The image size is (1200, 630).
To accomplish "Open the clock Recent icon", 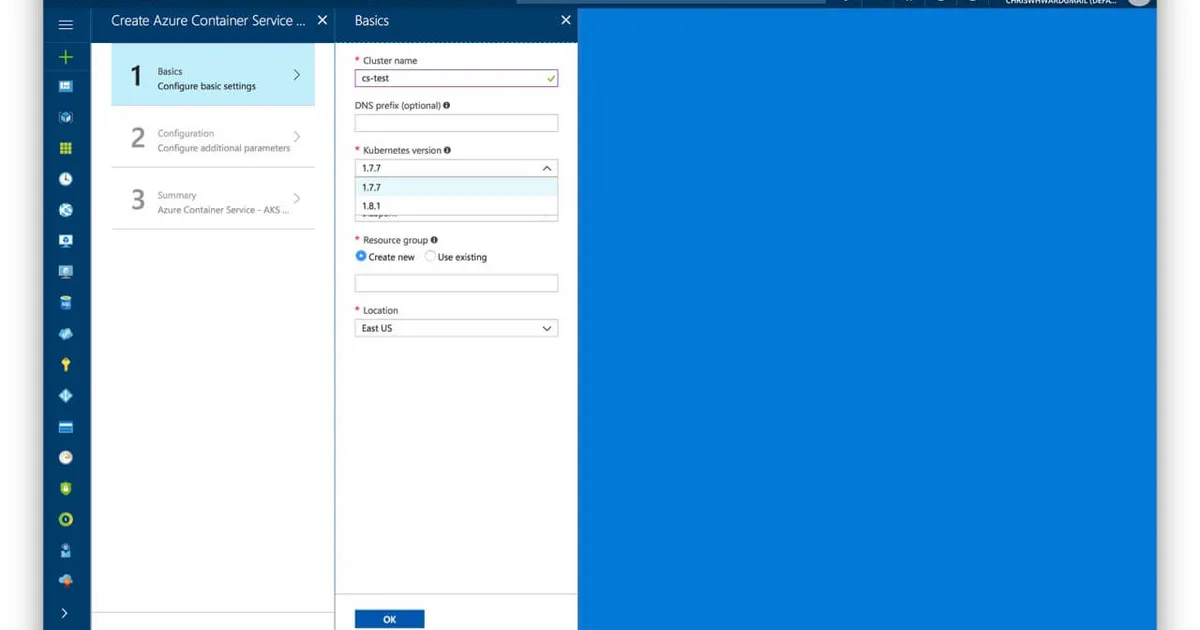I will click(x=66, y=179).
